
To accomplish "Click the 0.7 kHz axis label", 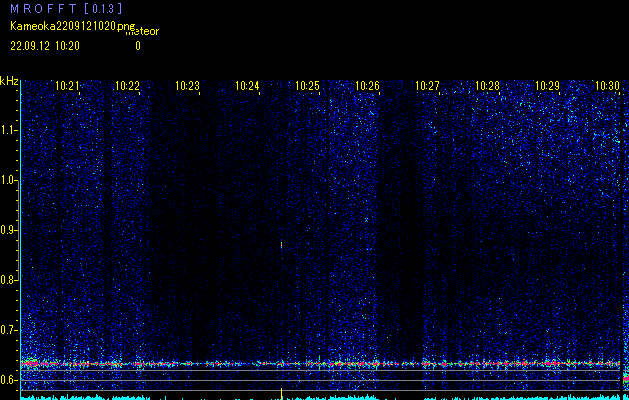I will [8, 330].
